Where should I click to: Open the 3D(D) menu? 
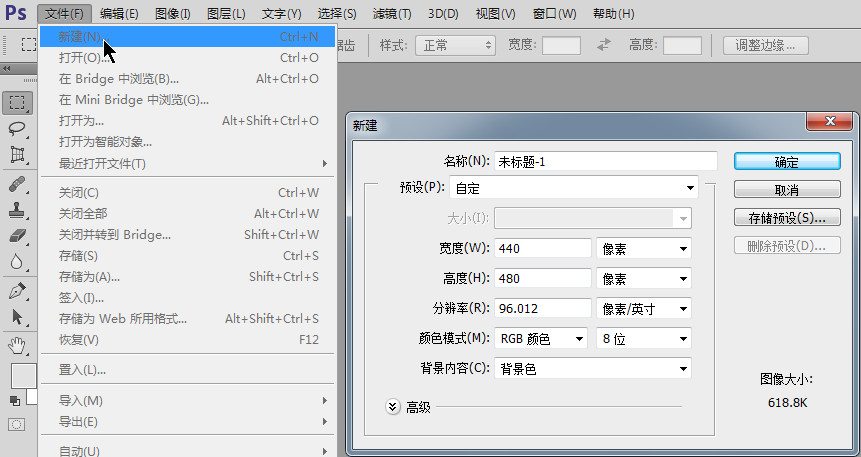[443, 14]
